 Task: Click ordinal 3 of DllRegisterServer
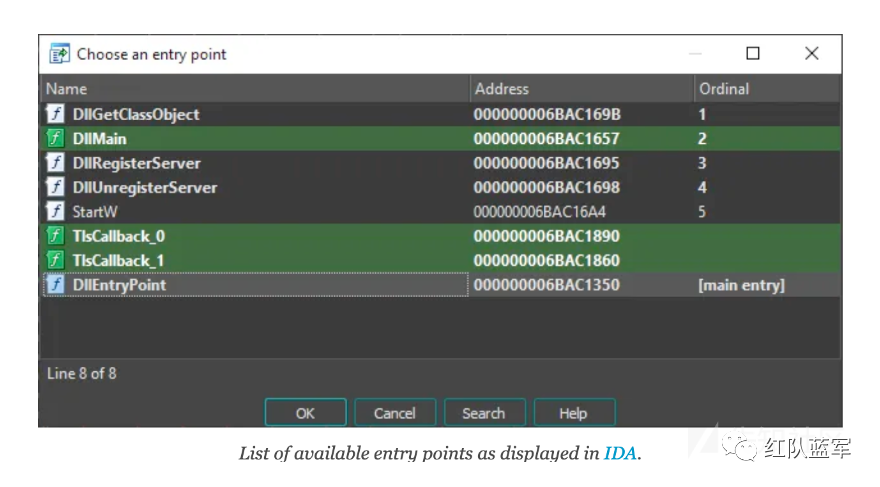pos(702,163)
